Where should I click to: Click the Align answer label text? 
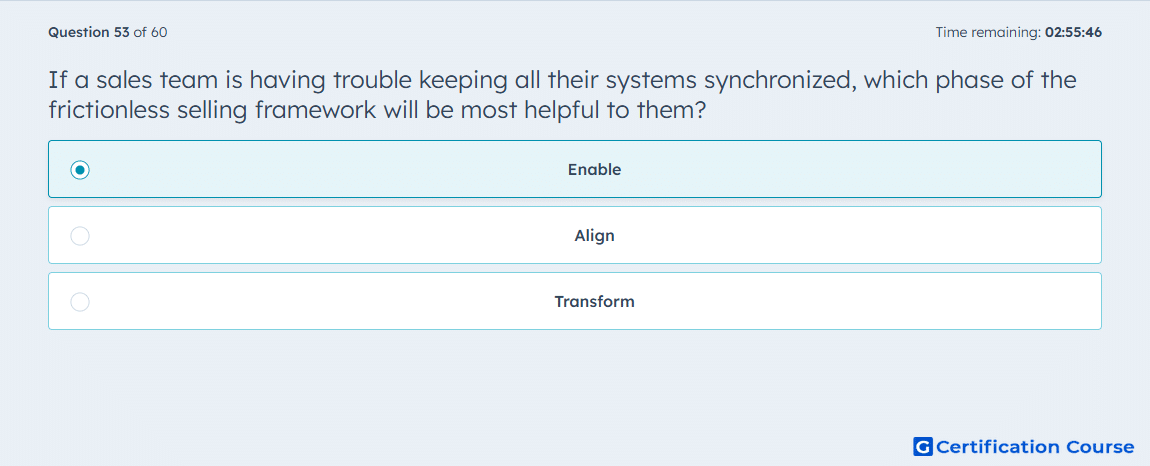tap(594, 236)
